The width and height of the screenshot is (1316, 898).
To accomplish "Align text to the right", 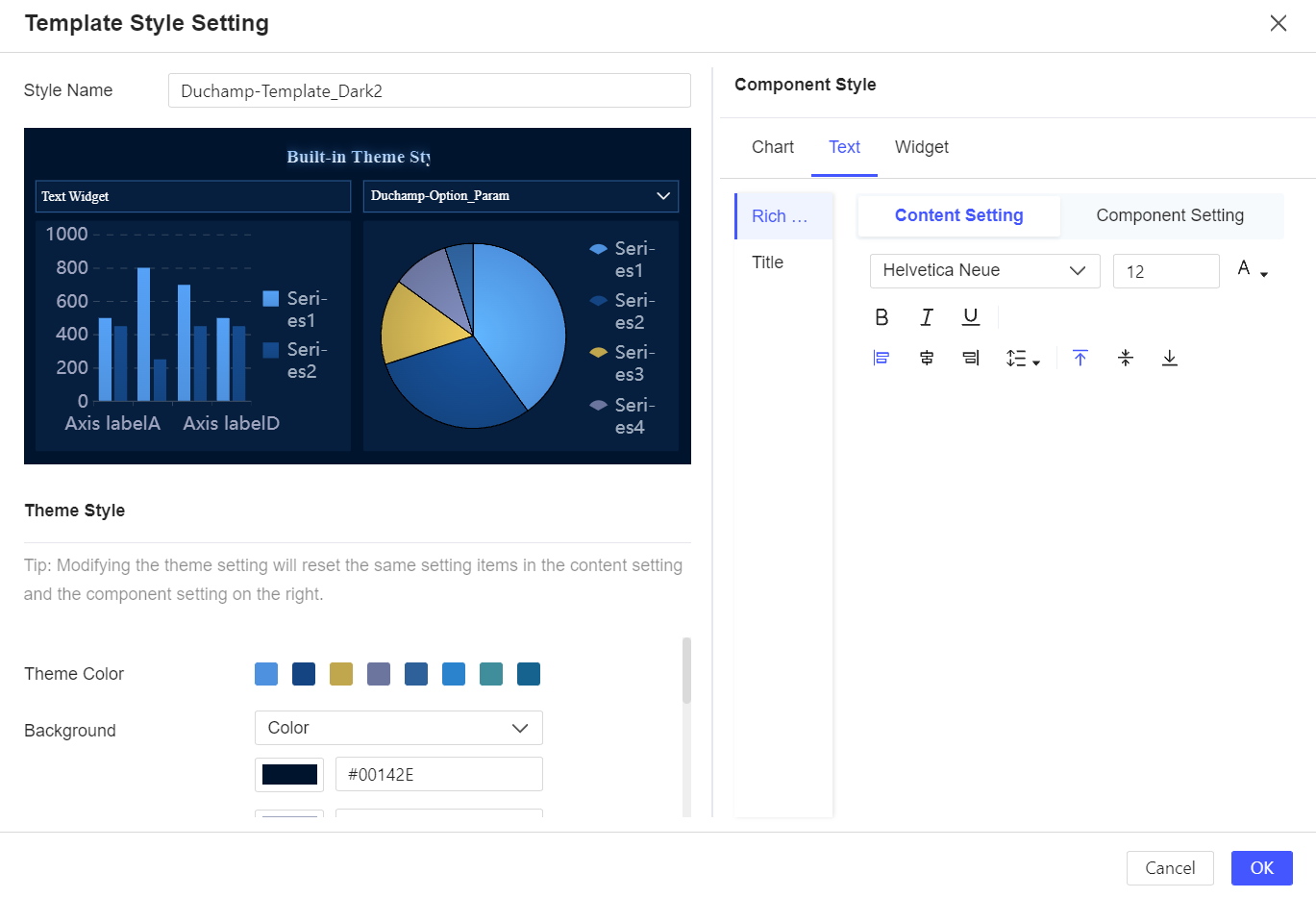I will (x=971, y=359).
